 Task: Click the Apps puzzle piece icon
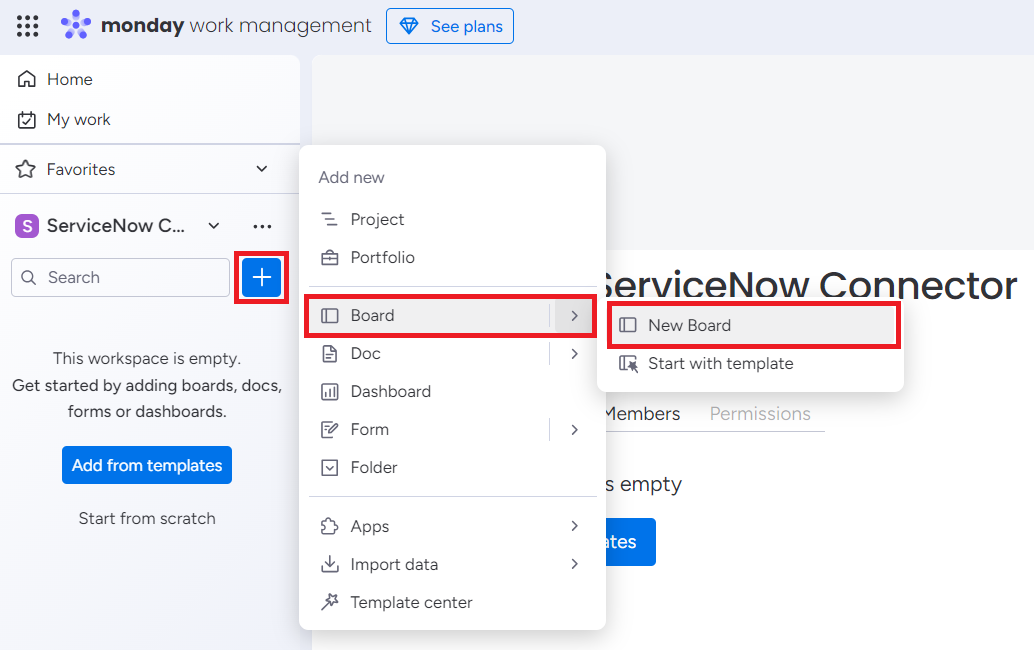[329, 527]
